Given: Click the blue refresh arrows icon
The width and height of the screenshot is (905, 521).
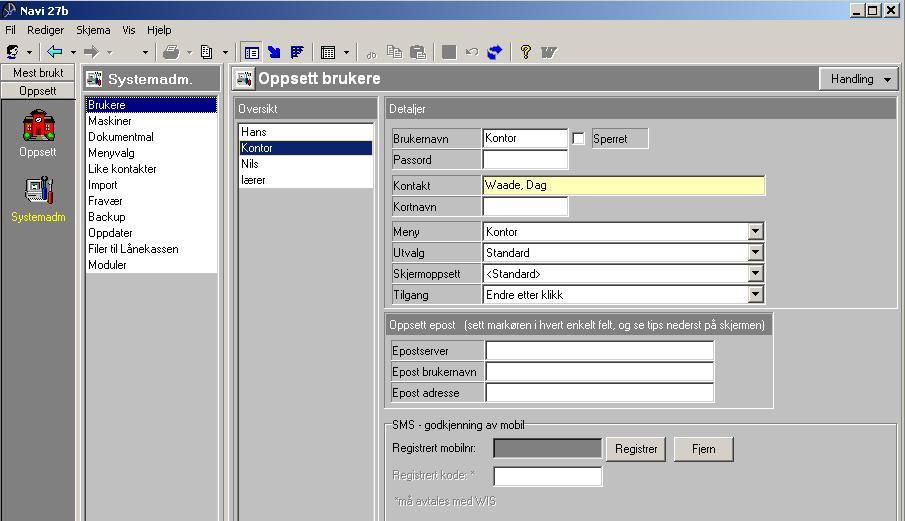Looking at the screenshot, I should 495,52.
